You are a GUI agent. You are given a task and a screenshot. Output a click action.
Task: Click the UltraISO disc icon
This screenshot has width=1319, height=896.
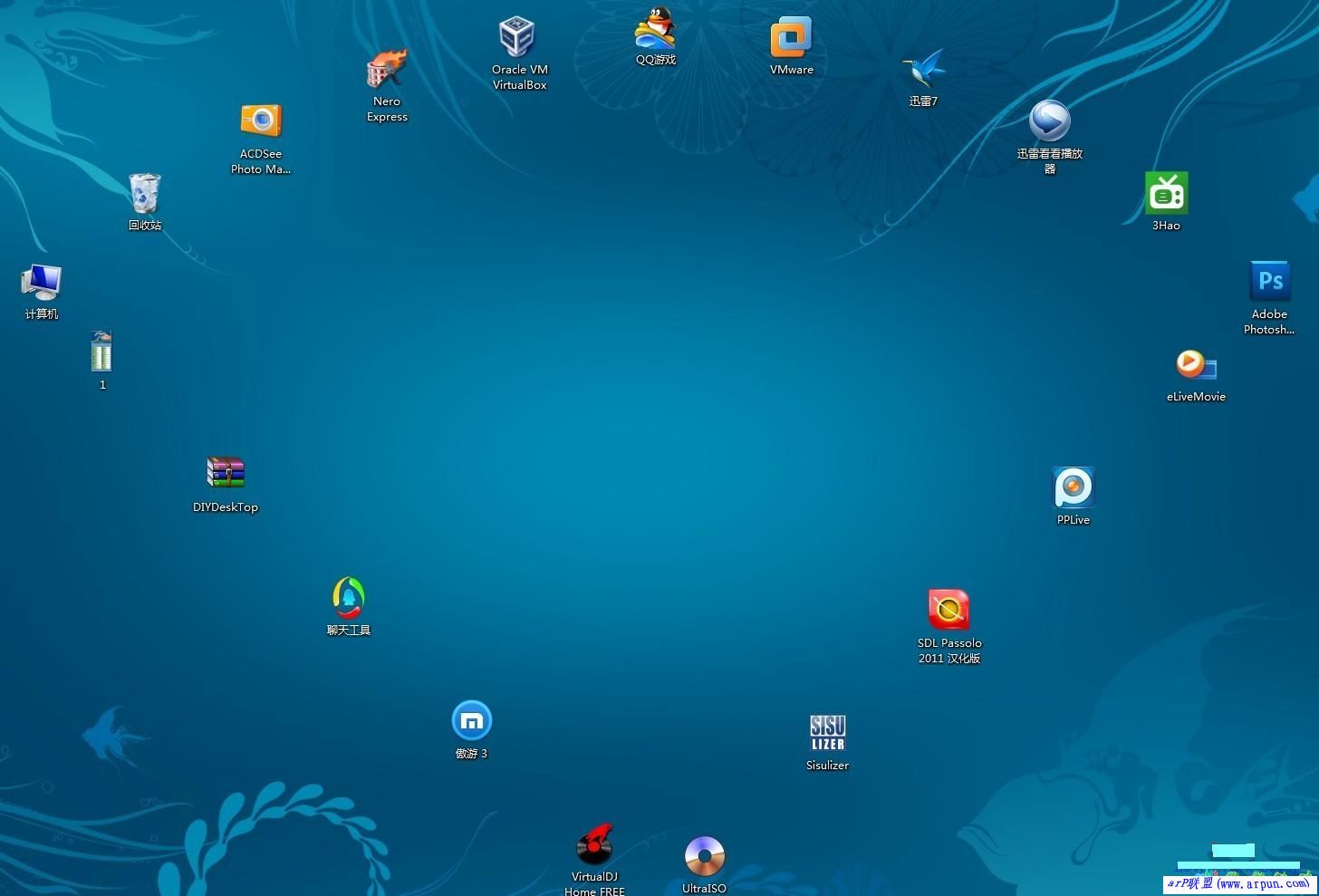(704, 856)
